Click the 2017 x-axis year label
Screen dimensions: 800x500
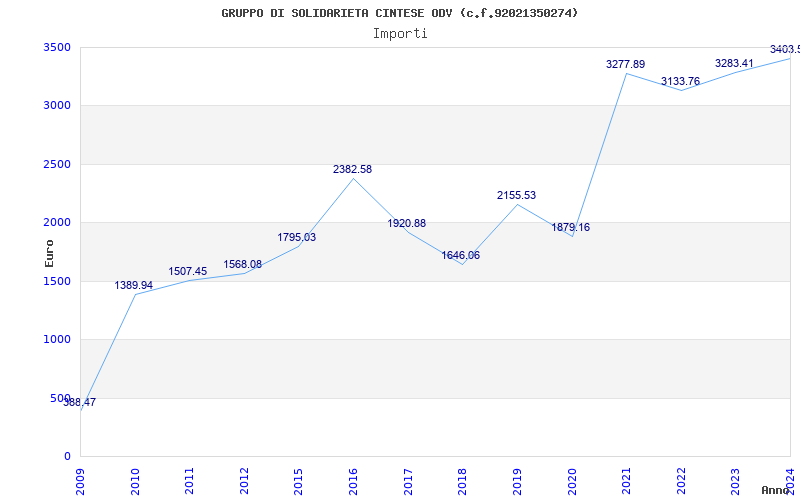click(408, 481)
